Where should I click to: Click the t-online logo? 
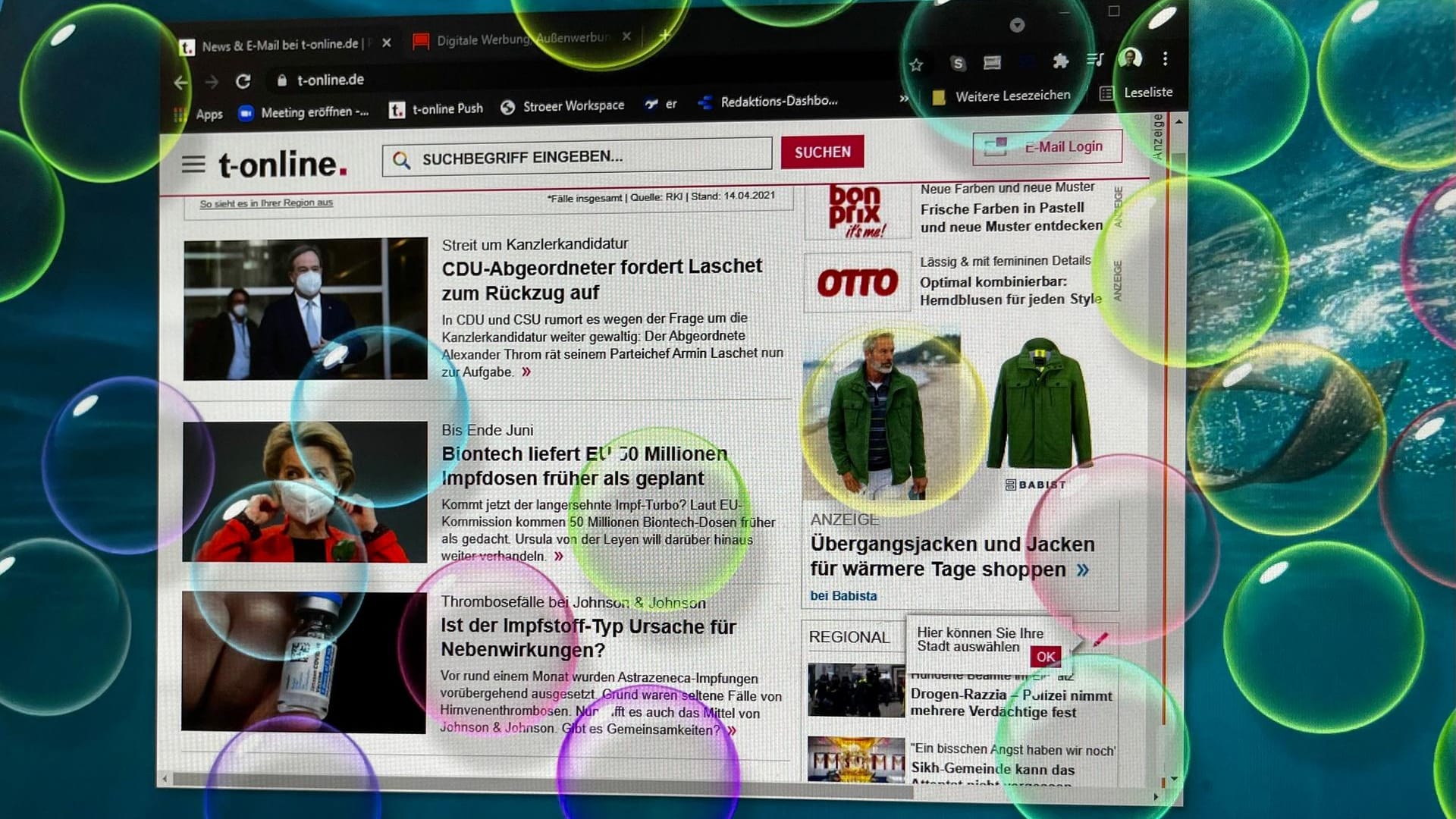click(282, 164)
